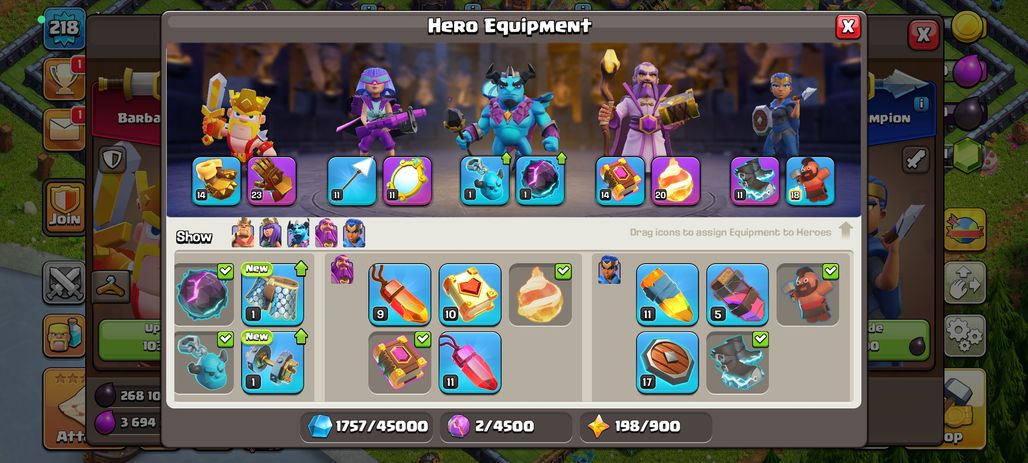The height and width of the screenshot is (463, 1028).
Task: Tap the shiny ore 1757/45000 counter
Action: pyautogui.click(x=368, y=426)
